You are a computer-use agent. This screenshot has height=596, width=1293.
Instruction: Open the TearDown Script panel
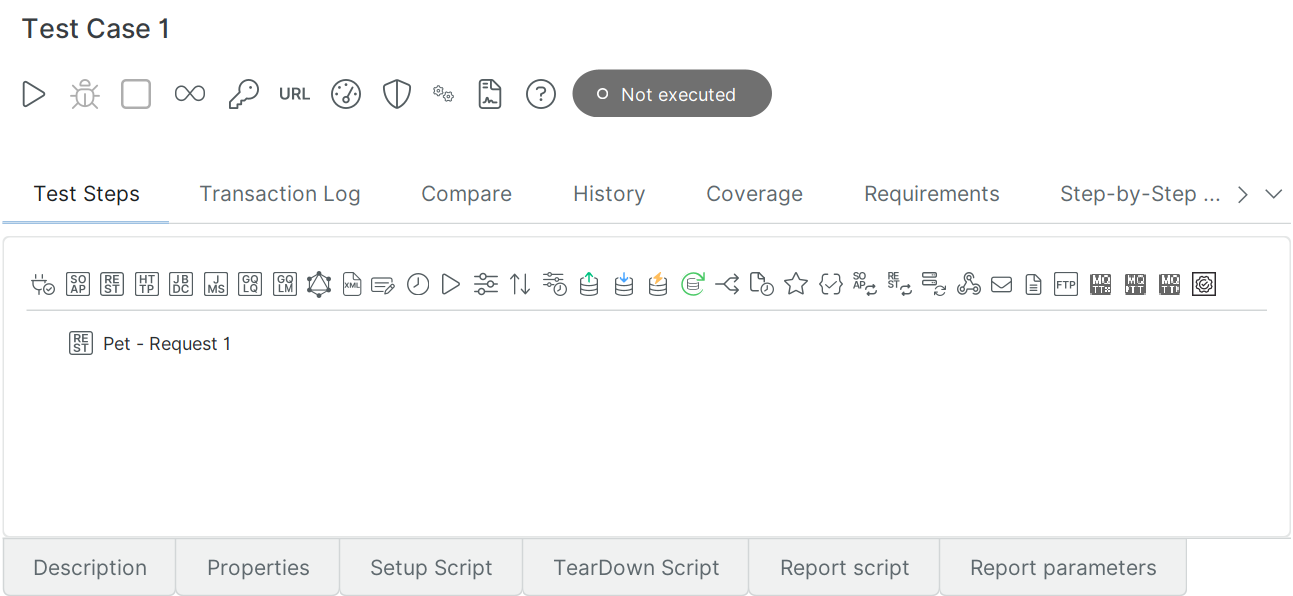click(636, 568)
